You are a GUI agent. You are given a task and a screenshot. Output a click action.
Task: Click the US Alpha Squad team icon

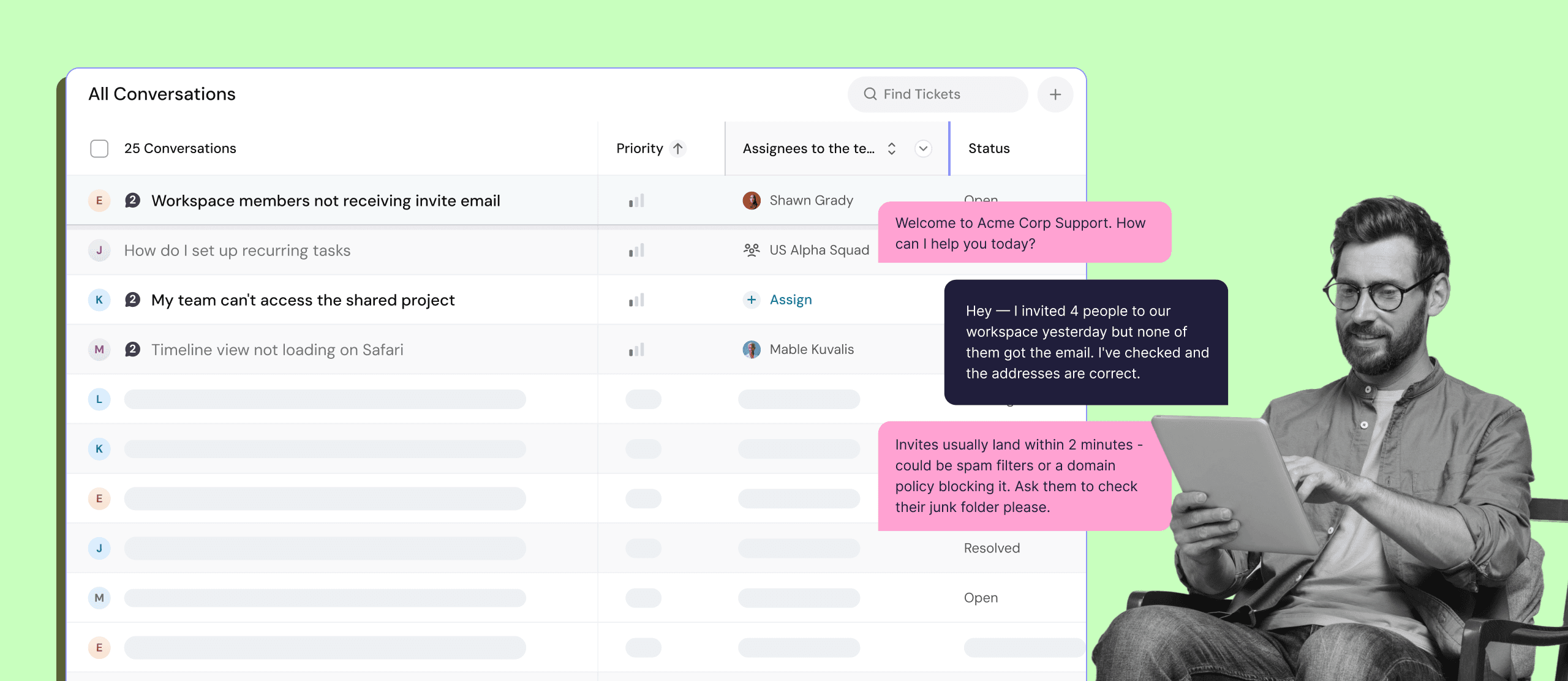[752, 250]
